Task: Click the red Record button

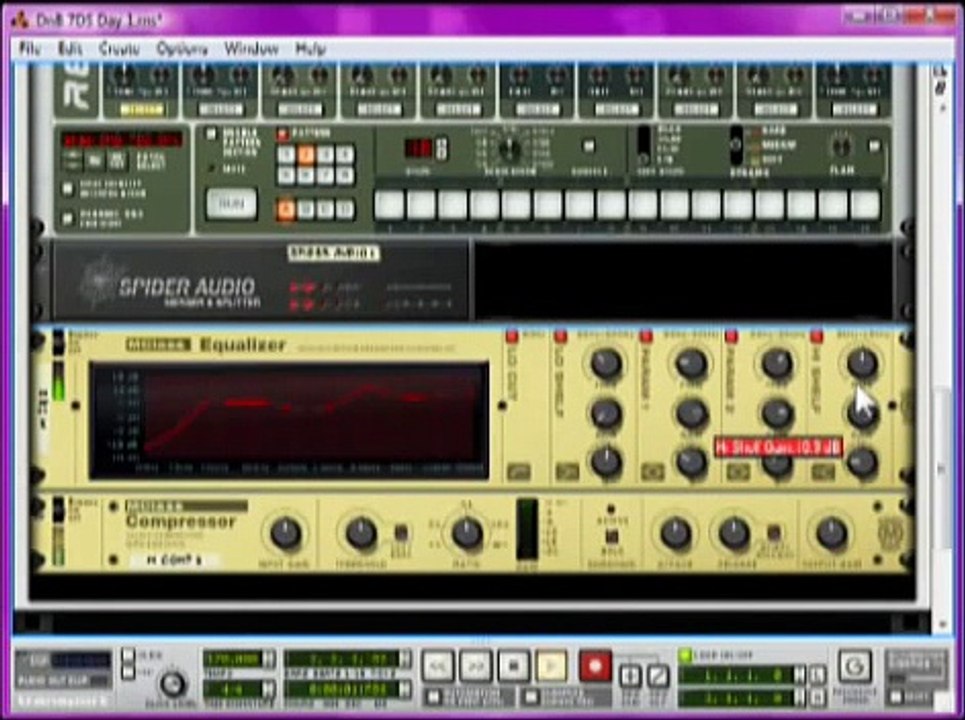Action: (x=595, y=666)
